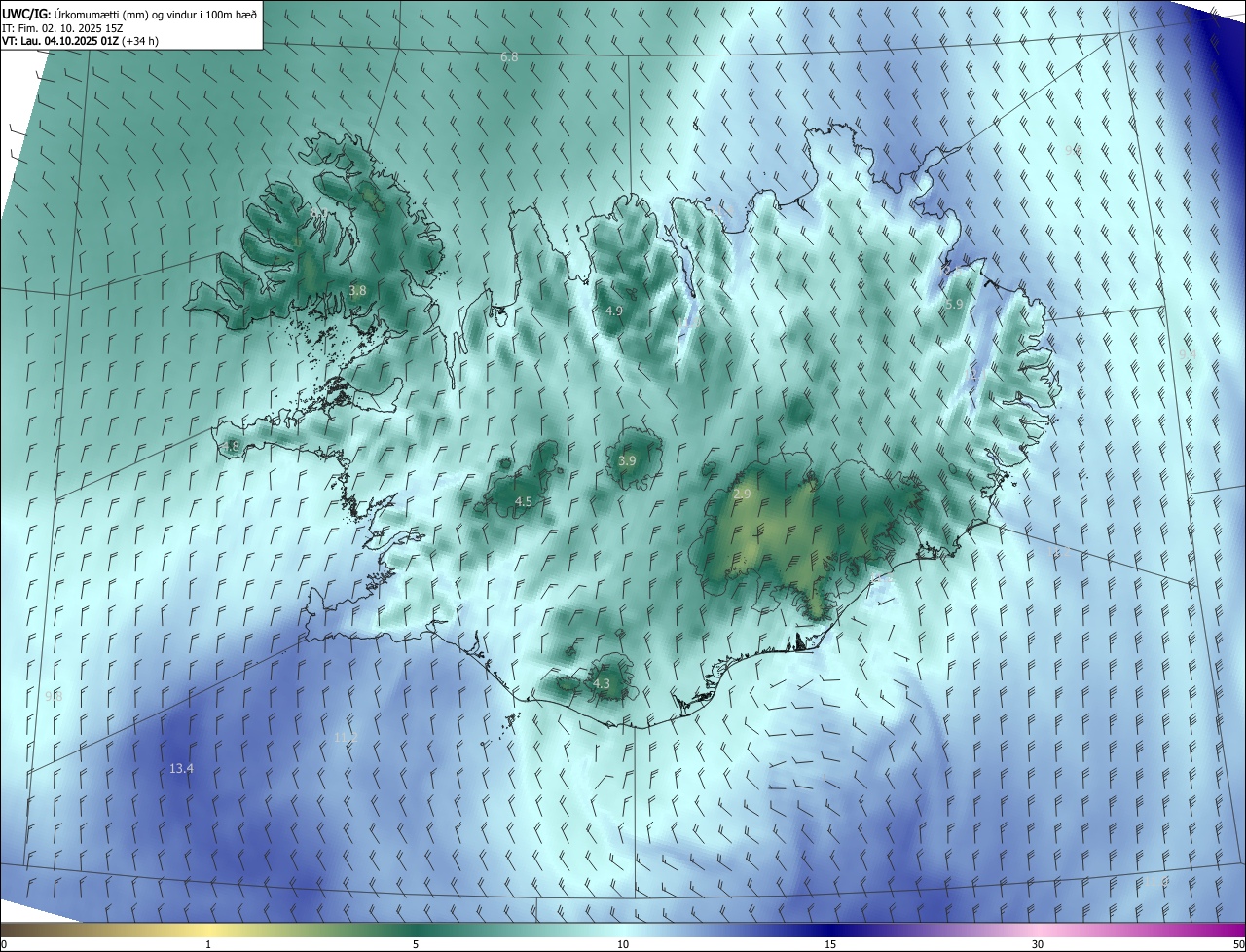Viewport: 1246px width, 952px height.
Task: Click the colorbar tick label 1
Action: click(x=208, y=944)
